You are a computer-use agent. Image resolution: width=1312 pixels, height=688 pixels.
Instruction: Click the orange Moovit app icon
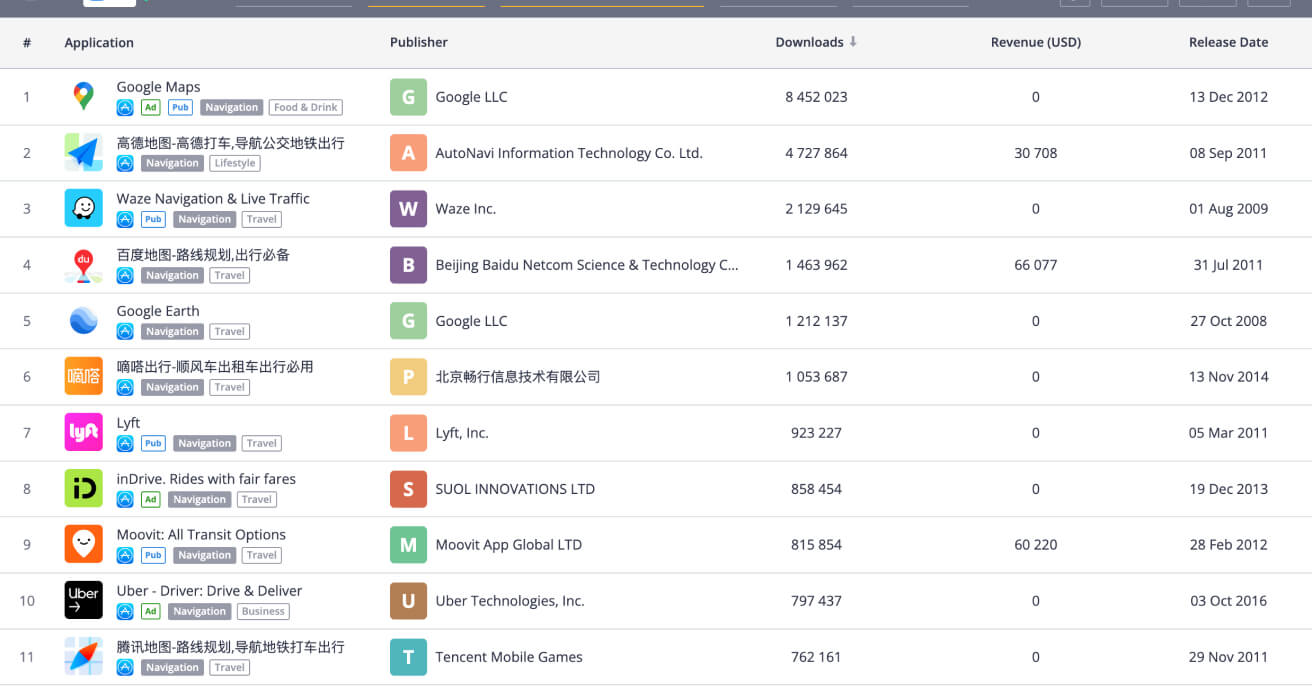point(83,545)
